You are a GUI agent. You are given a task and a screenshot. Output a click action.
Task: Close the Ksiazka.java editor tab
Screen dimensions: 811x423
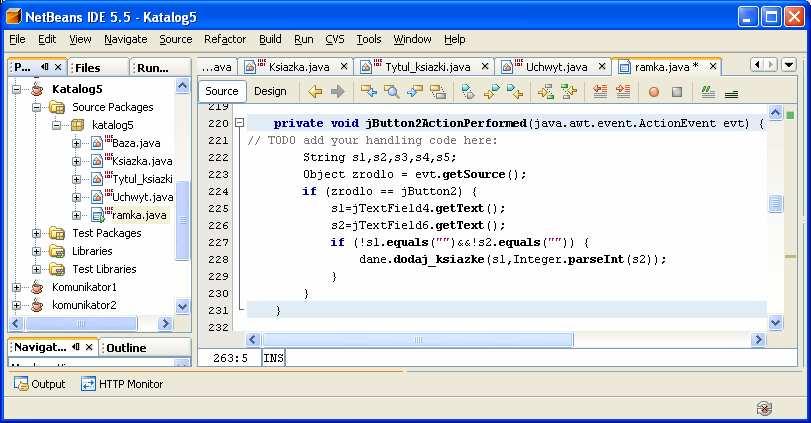pyautogui.click(x=344, y=66)
